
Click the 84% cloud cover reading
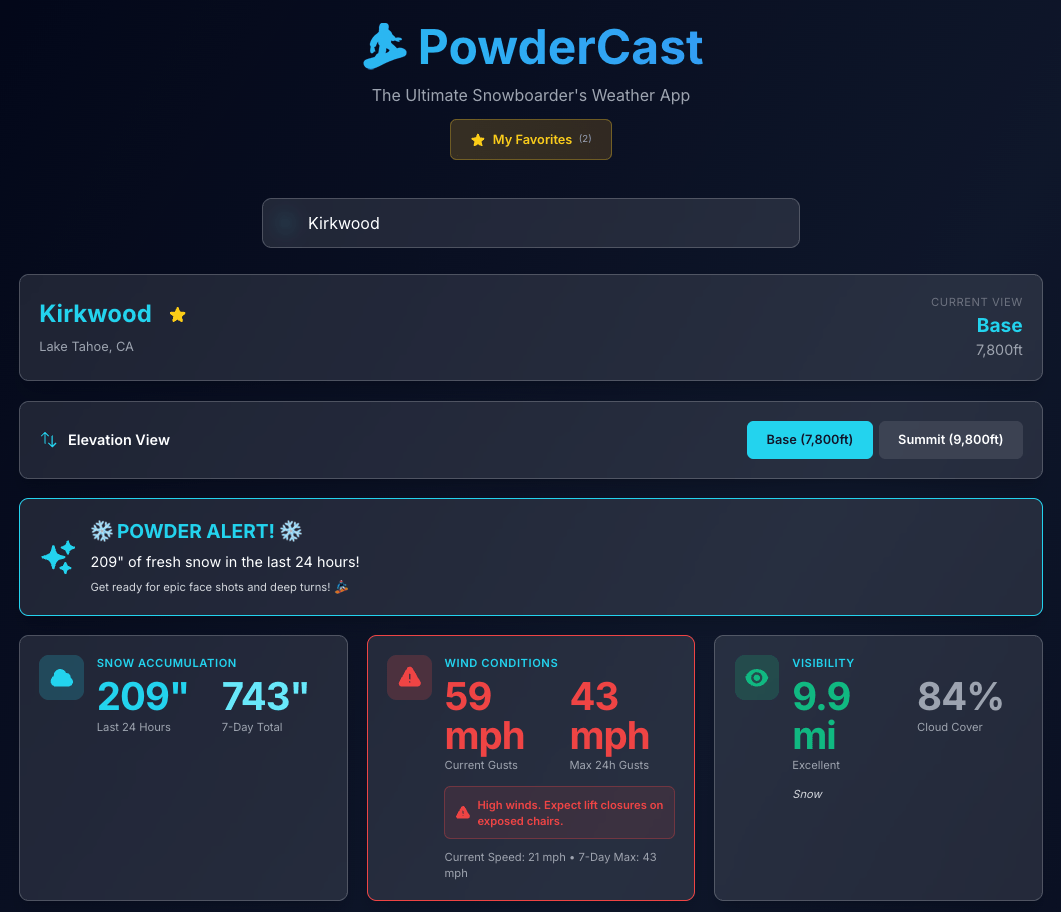click(959, 696)
